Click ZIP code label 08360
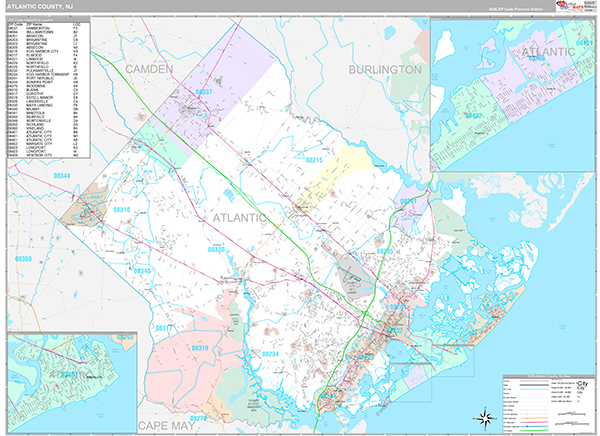 coord(23,259)
